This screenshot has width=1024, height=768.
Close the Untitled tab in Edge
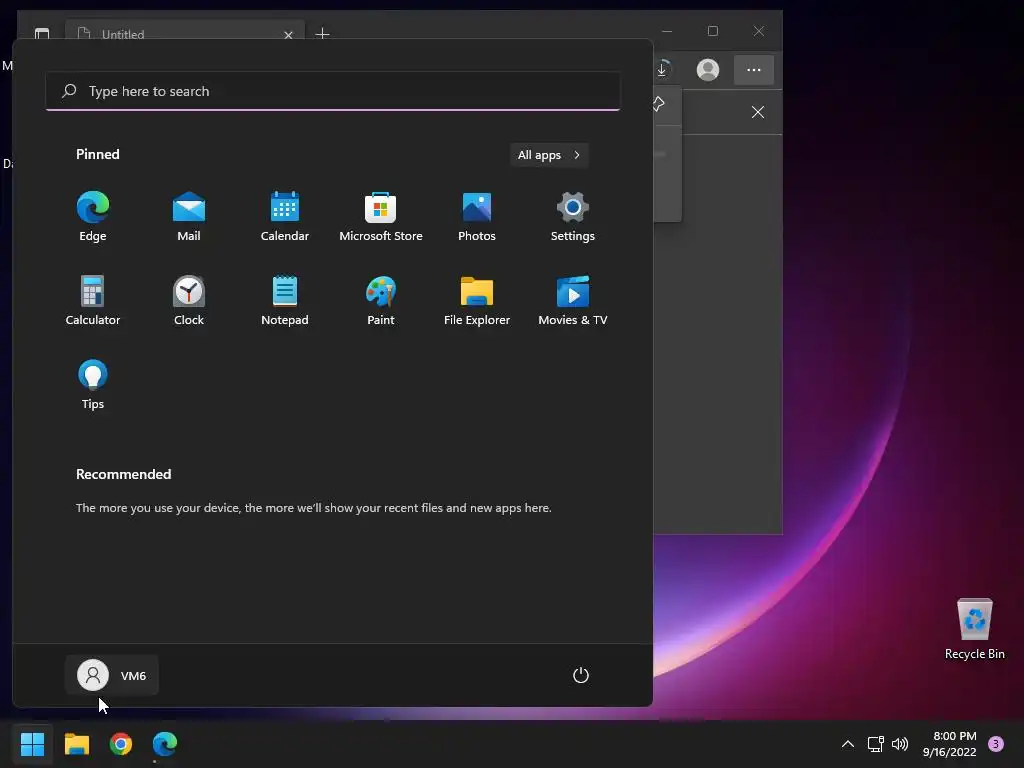tap(288, 35)
